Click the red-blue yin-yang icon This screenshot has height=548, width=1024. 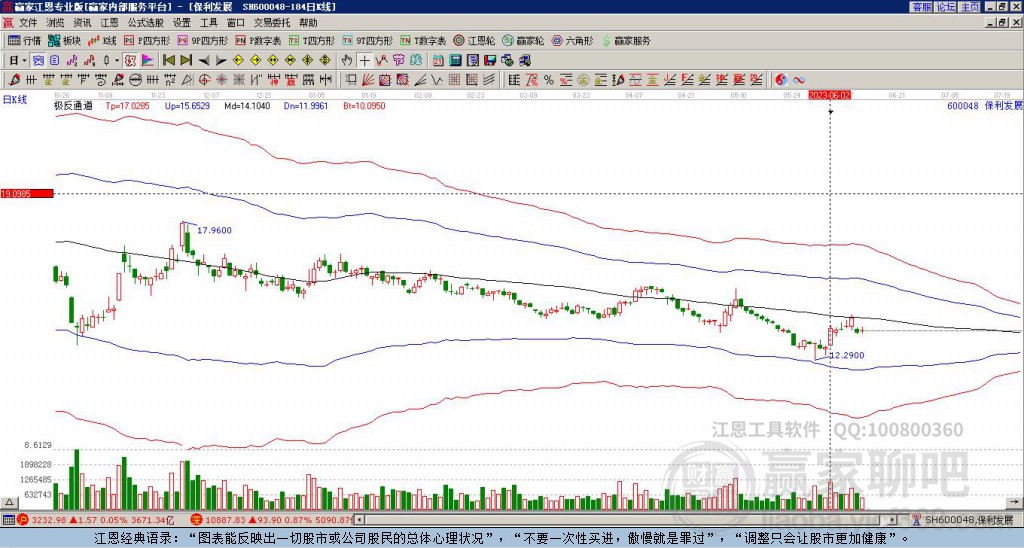(781, 80)
